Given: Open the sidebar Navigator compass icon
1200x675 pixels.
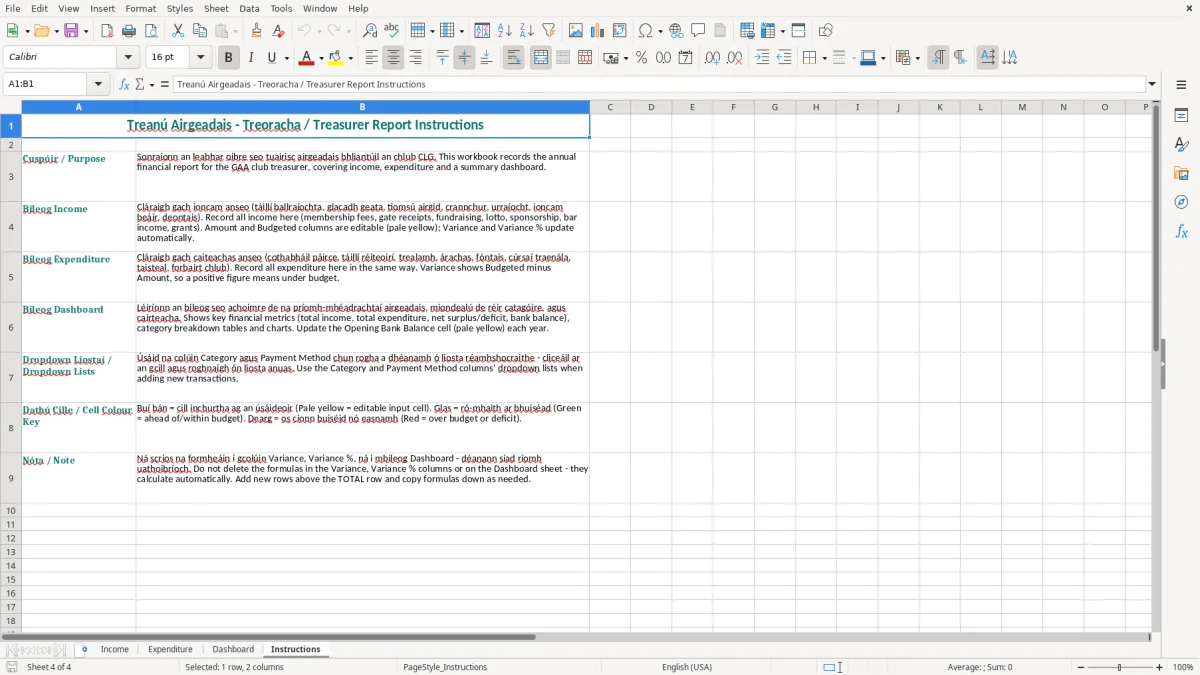Looking at the screenshot, I should click(x=1181, y=202).
